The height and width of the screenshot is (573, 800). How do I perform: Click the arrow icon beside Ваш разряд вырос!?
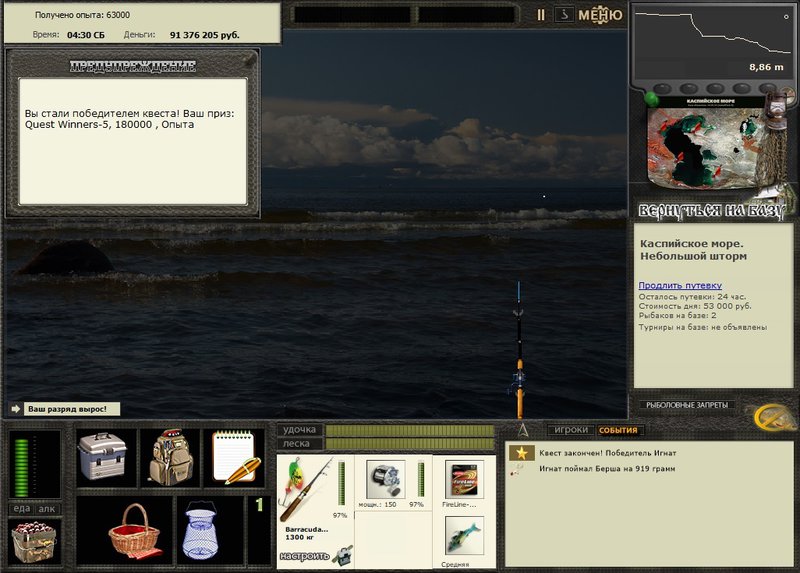(x=15, y=409)
